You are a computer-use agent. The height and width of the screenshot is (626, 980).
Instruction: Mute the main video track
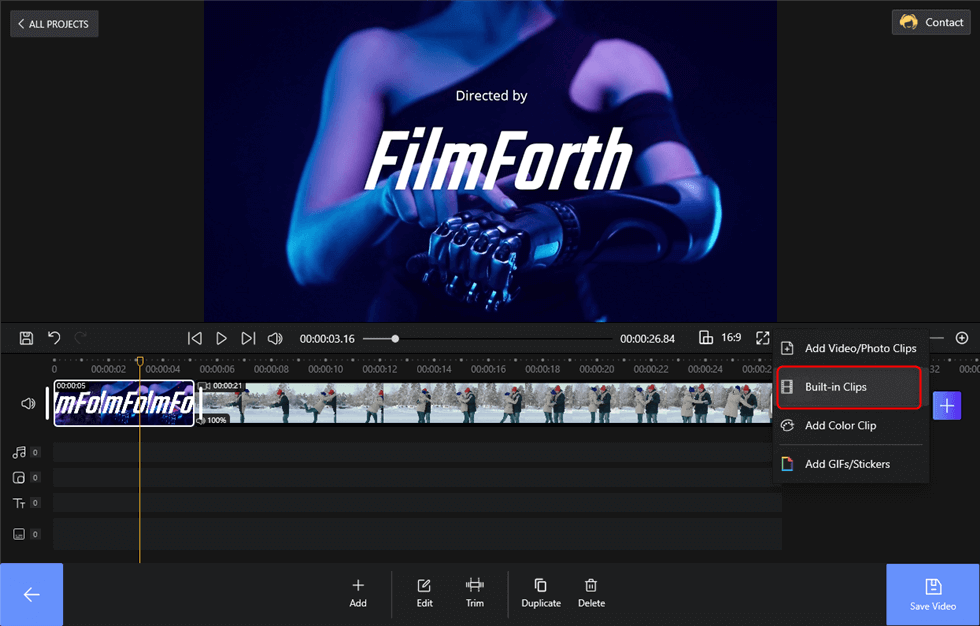28,404
